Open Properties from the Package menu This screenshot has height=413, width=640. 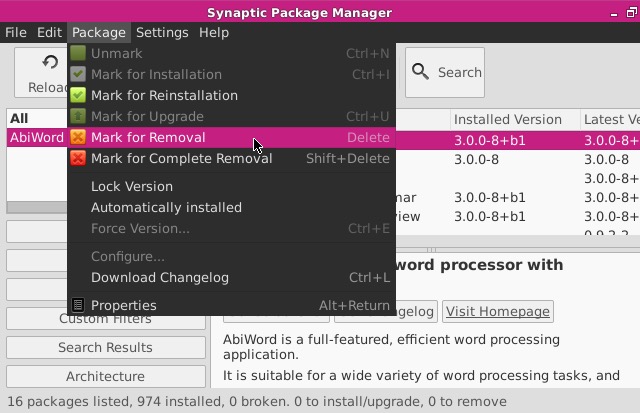pyautogui.click(x=123, y=305)
